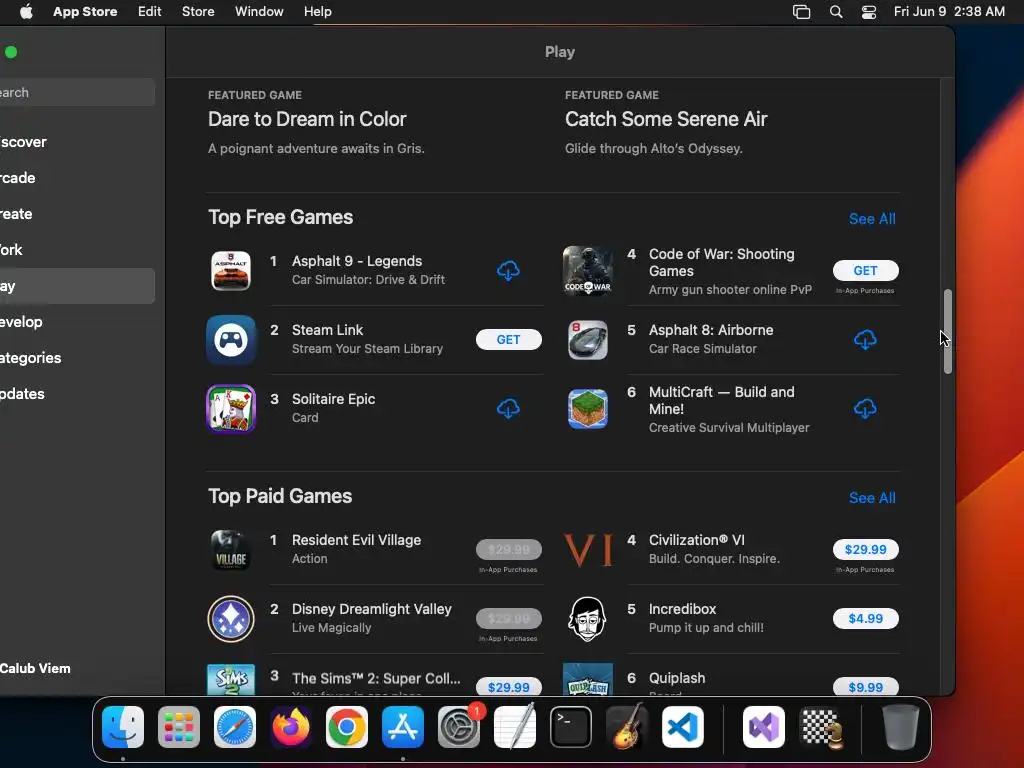
Task: Open the Solitaire Epic card icon
Action: pyautogui.click(x=231, y=409)
